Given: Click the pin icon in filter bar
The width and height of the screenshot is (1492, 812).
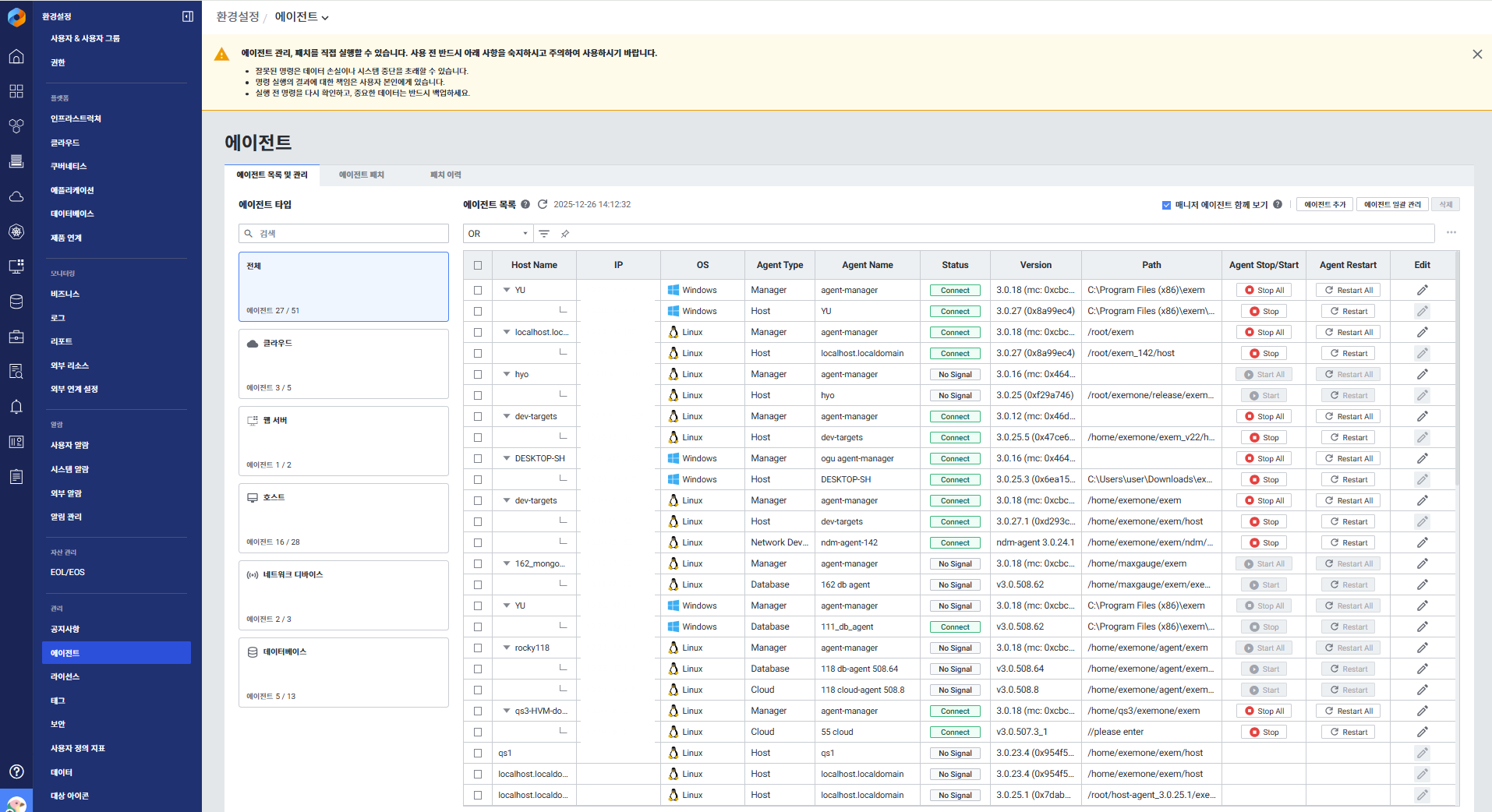Looking at the screenshot, I should coord(565,234).
